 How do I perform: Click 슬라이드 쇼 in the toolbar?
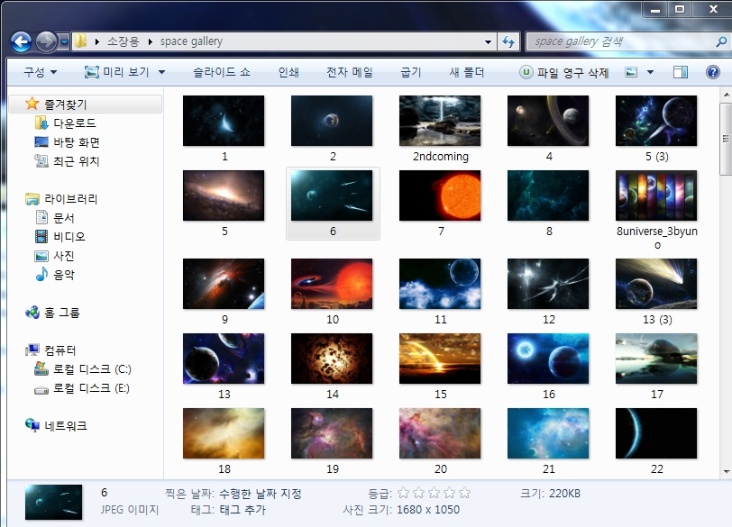point(221,73)
